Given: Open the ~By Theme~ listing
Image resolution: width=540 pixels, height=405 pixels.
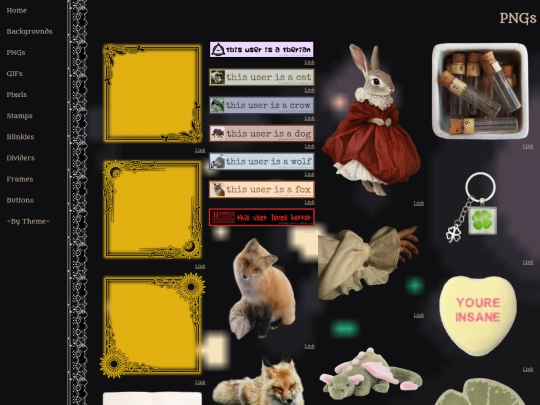Looking at the screenshot, I should 28,221.
